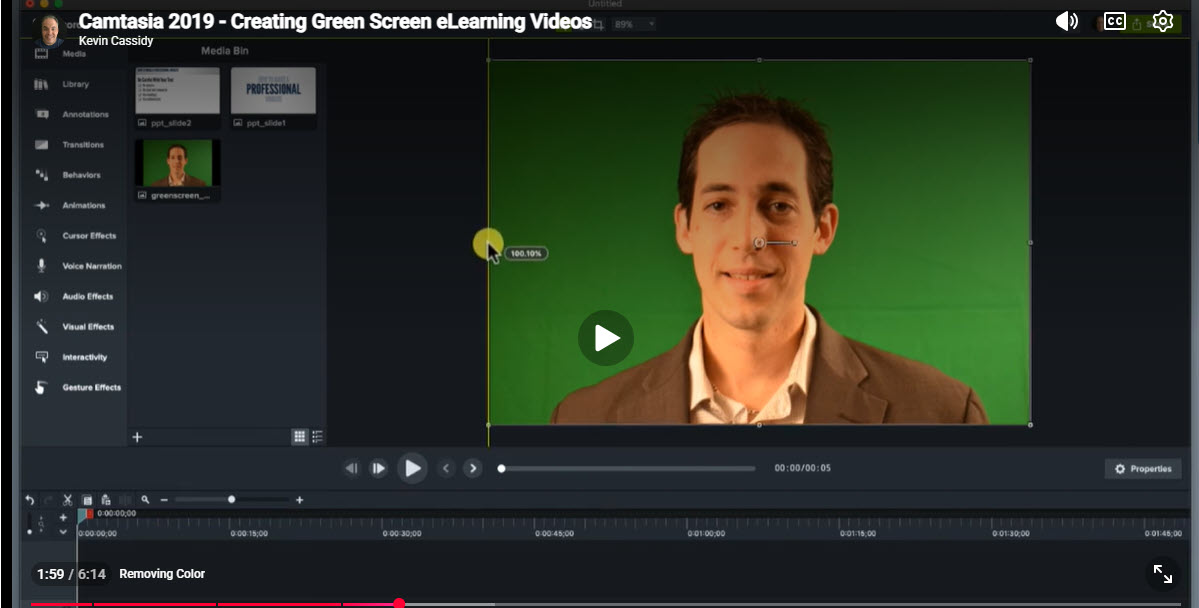Viewport: 1199px width, 608px height.
Task: Expand tracks using the timeline chevron
Action: pyautogui.click(x=63, y=532)
